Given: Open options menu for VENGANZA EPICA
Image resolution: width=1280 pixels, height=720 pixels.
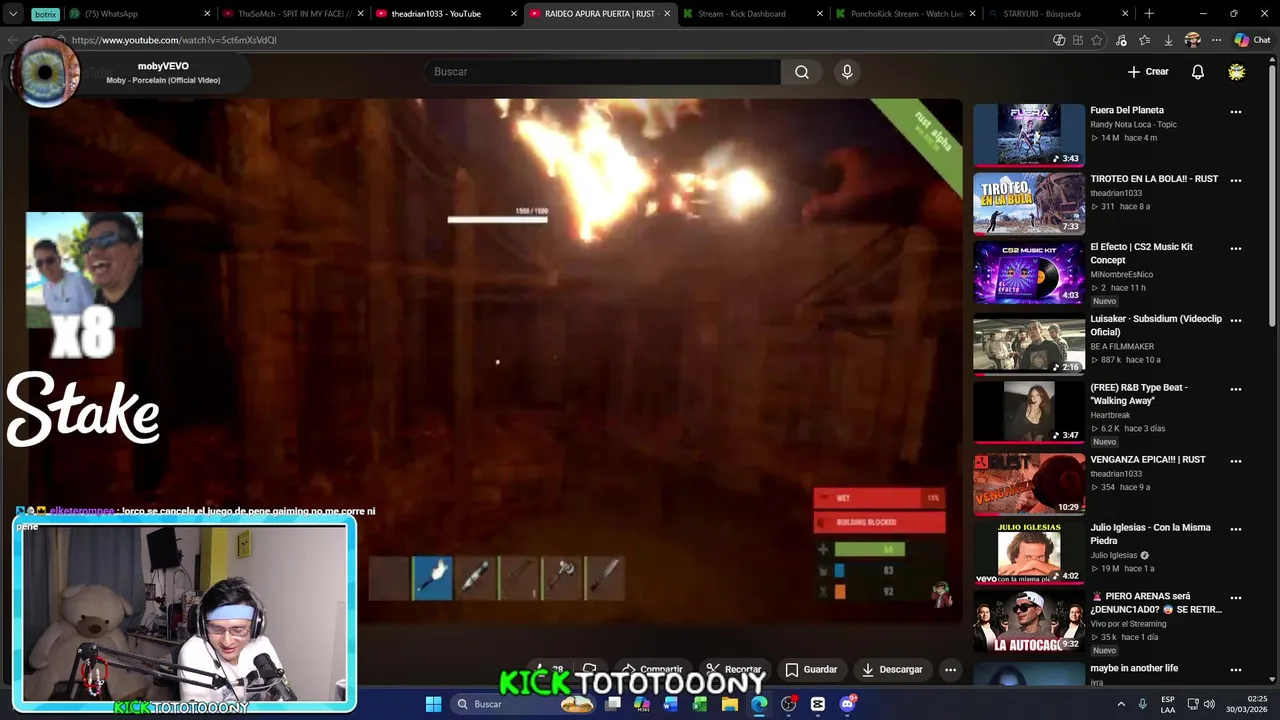Looking at the screenshot, I should (1236, 462).
